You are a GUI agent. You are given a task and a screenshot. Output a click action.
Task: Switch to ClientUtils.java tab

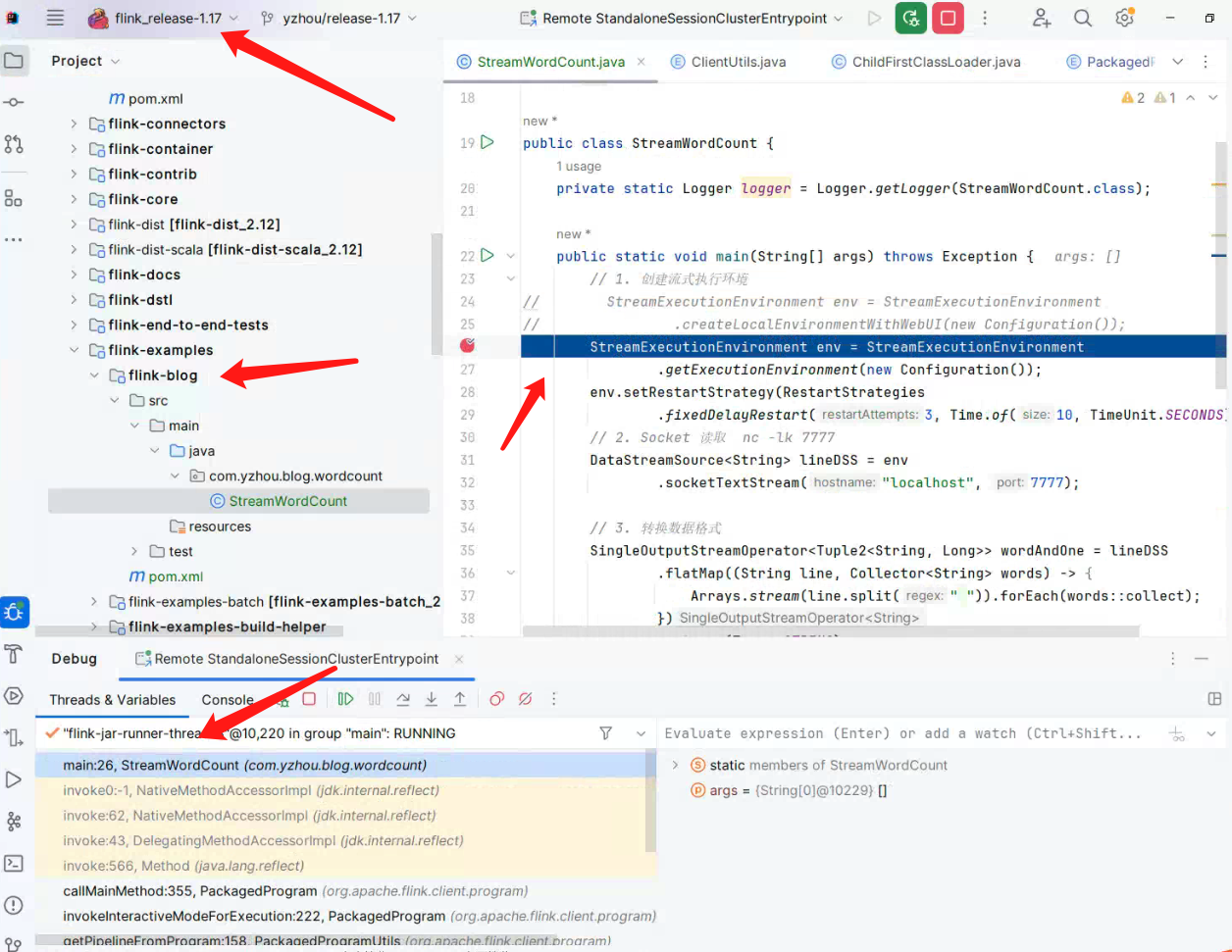(x=728, y=62)
